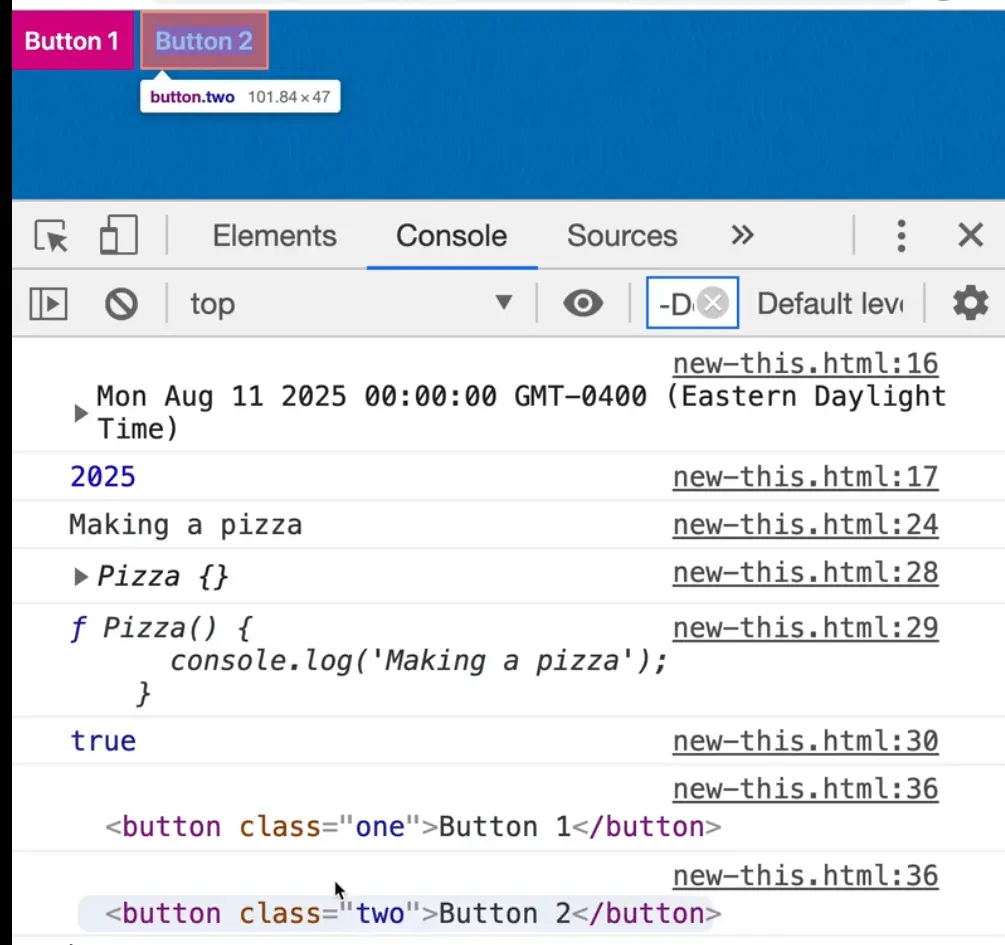Click the pink Button 1
This screenshot has width=1005, height=945.
tap(71, 41)
